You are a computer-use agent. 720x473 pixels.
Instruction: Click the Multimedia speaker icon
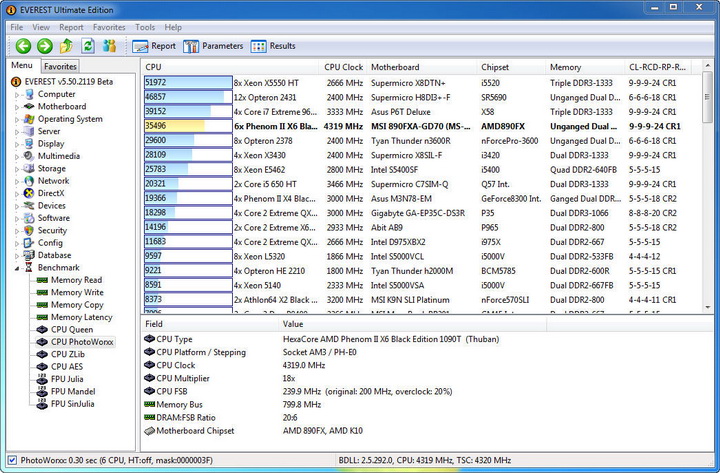click(29, 156)
